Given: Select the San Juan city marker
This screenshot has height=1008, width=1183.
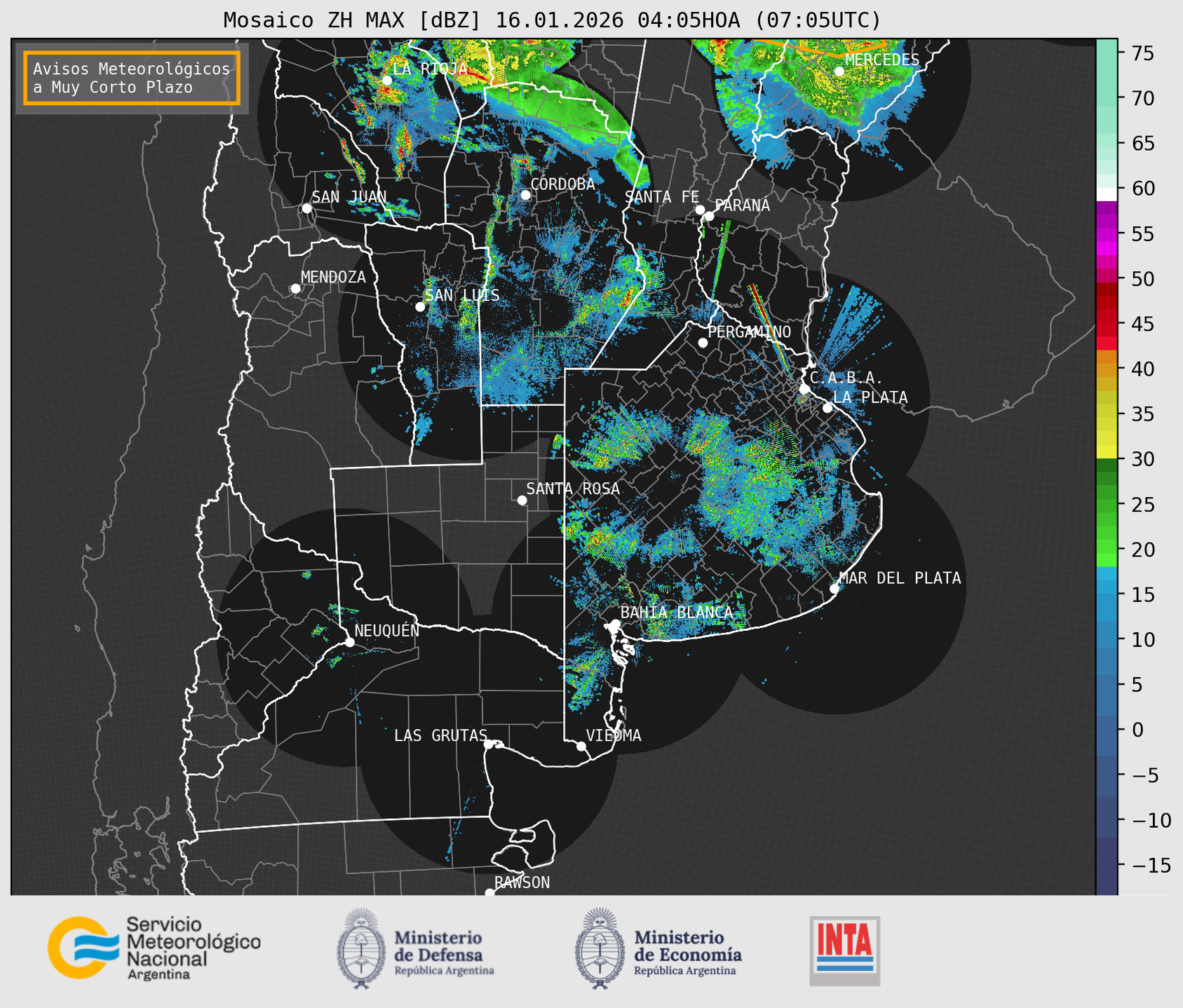Looking at the screenshot, I should [306, 208].
